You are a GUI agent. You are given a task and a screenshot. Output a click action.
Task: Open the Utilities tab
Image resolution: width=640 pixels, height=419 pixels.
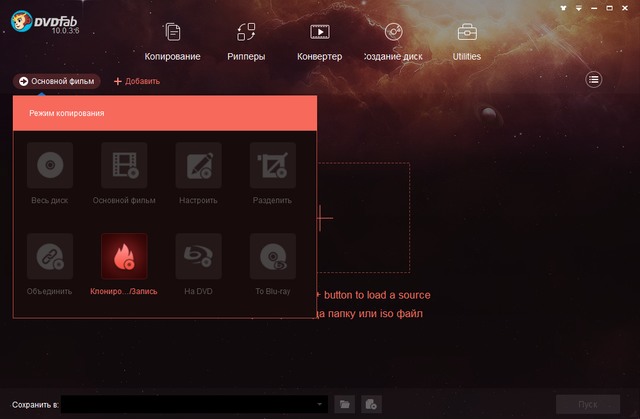click(467, 41)
